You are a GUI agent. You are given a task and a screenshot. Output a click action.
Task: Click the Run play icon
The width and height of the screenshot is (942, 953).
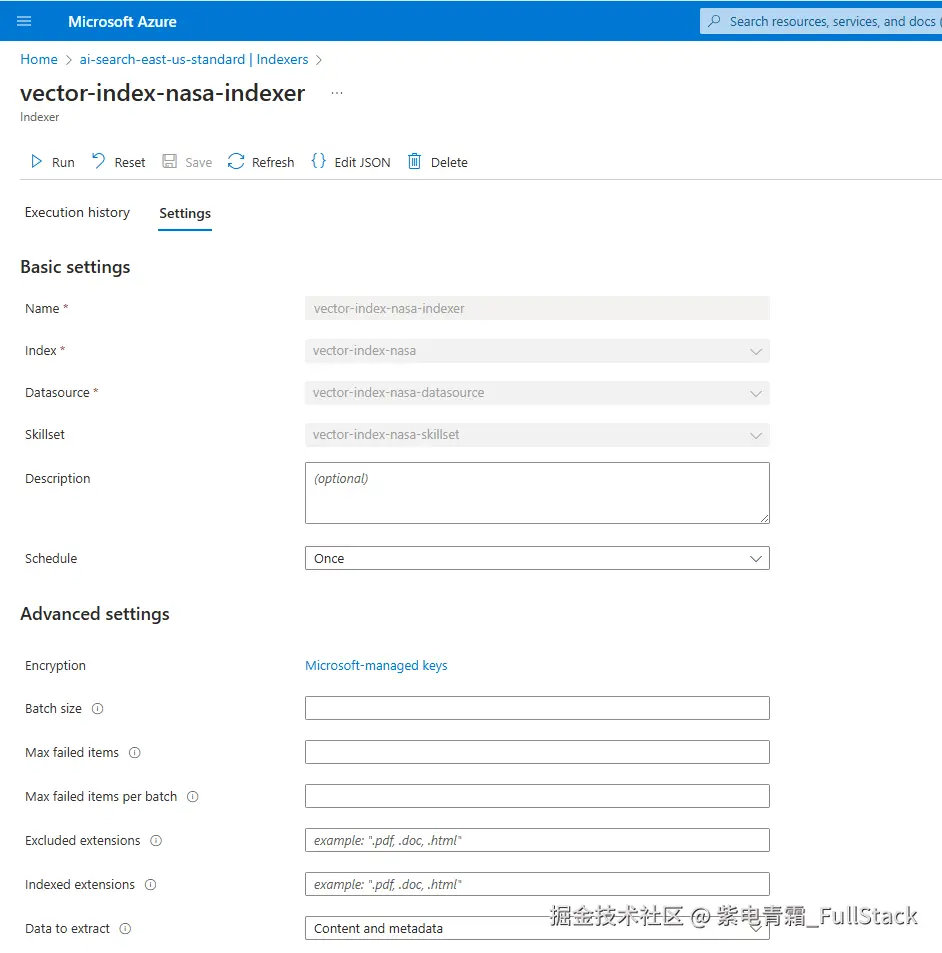36,161
